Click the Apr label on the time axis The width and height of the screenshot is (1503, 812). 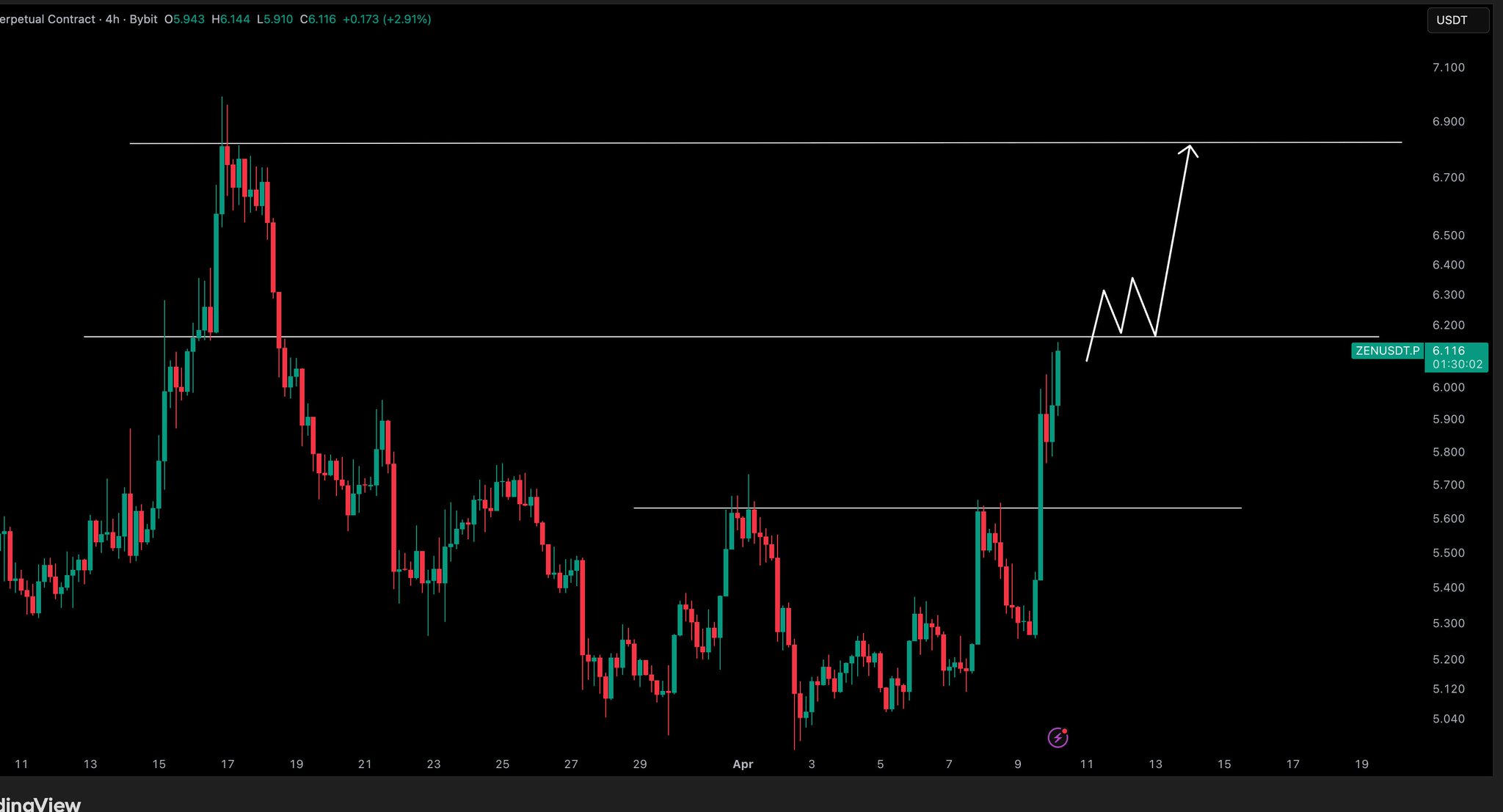[743, 764]
